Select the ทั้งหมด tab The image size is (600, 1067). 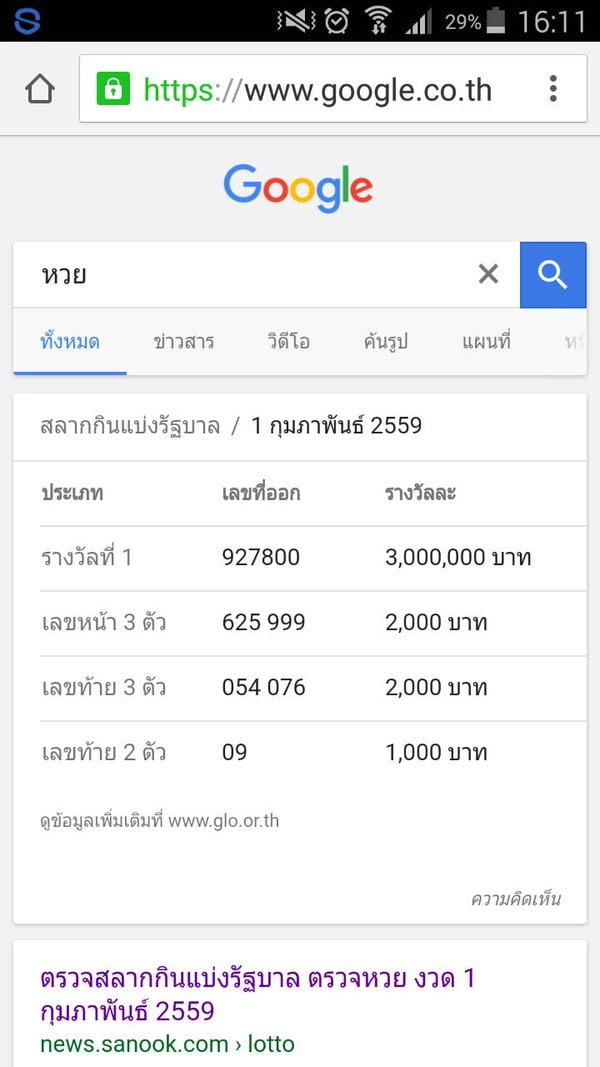[x=70, y=342]
